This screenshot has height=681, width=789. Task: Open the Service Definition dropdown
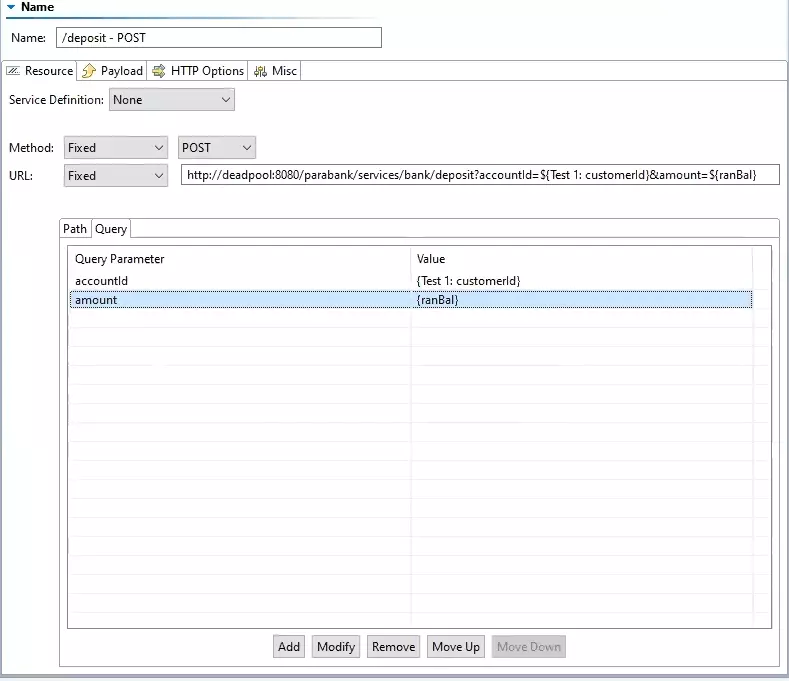[171, 100]
